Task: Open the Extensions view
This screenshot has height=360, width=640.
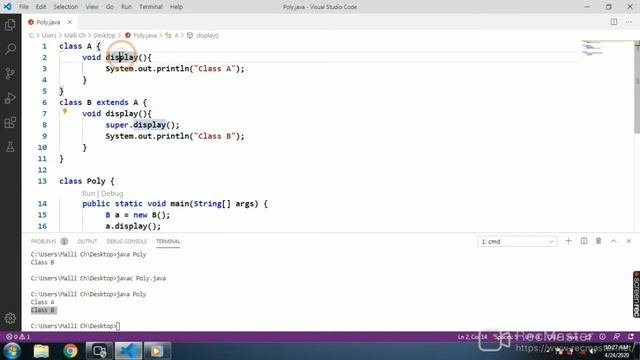Action: pyautogui.click(x=10, y=122)
